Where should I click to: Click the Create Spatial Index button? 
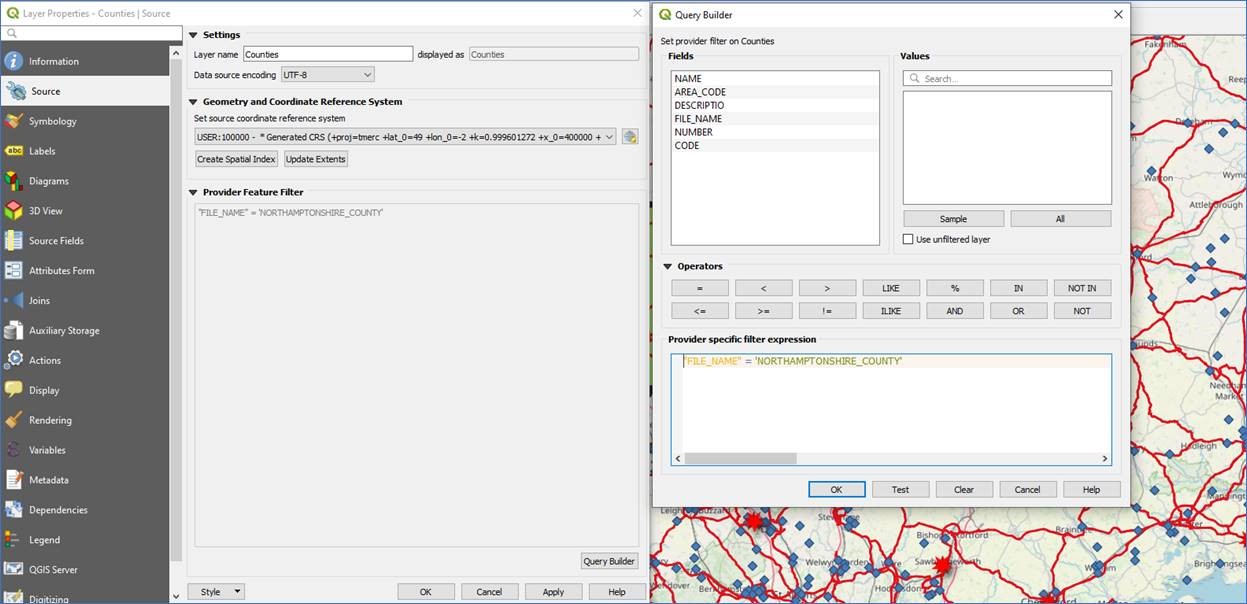click(x=235, y=158)
